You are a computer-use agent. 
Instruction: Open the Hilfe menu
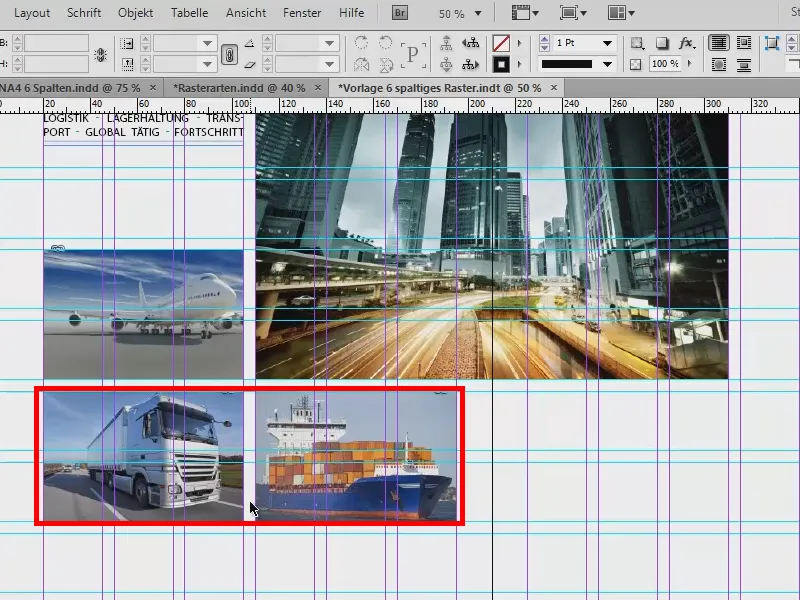click(352, 13)
